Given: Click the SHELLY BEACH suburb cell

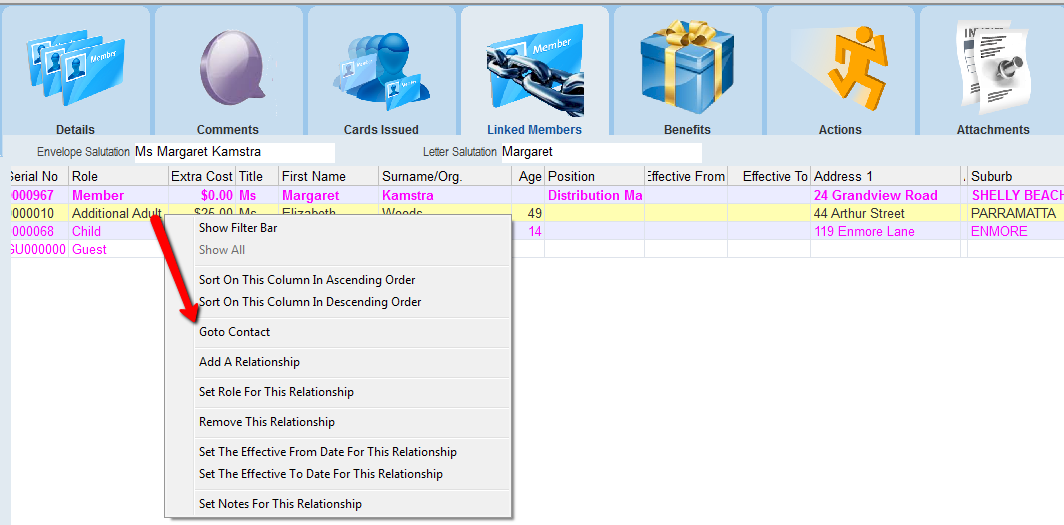Looking at the screenshot, I should pyautogui.click(x=1016, y=195).
